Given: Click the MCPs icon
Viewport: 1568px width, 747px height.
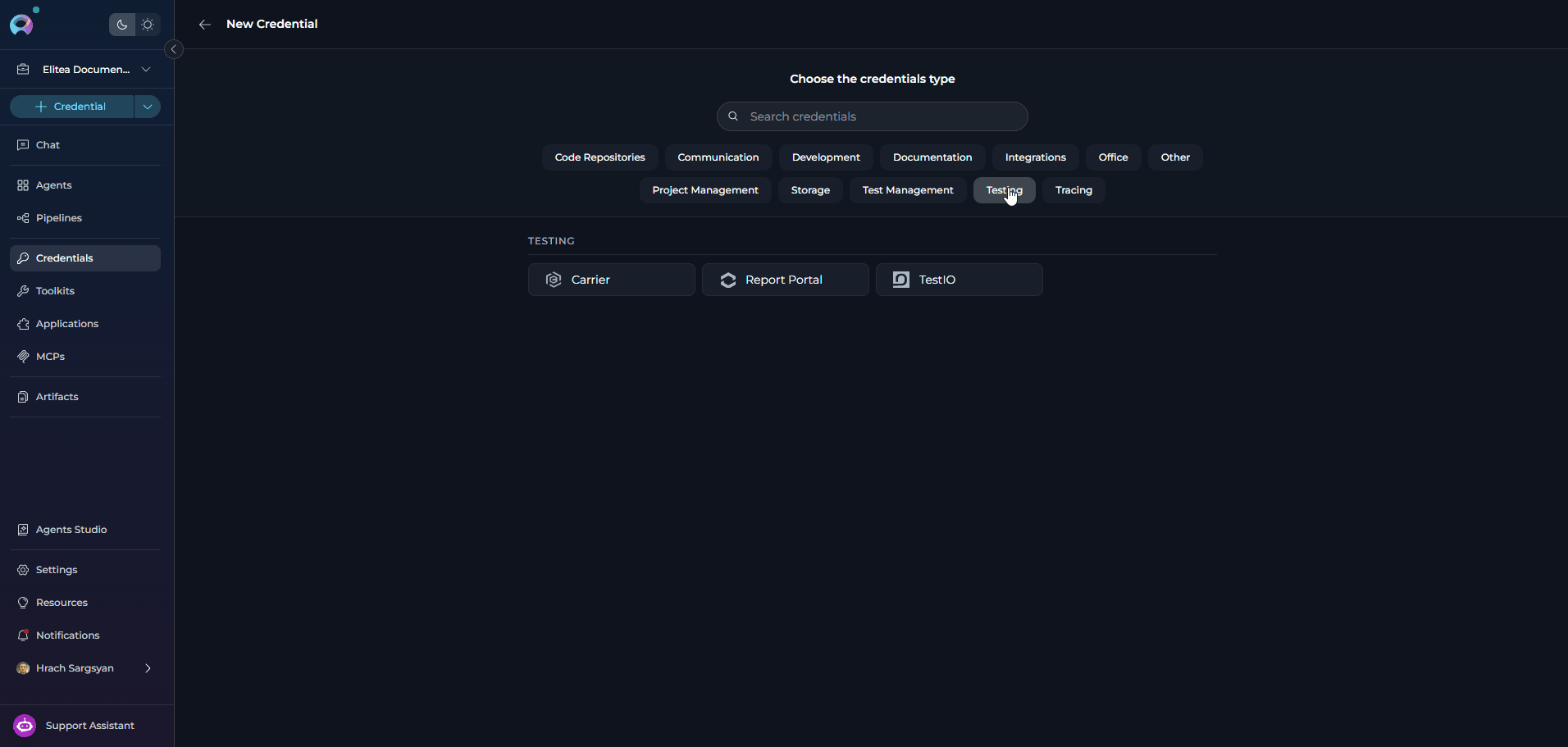Looking at the screenshot, I should (x=23, y=357).
